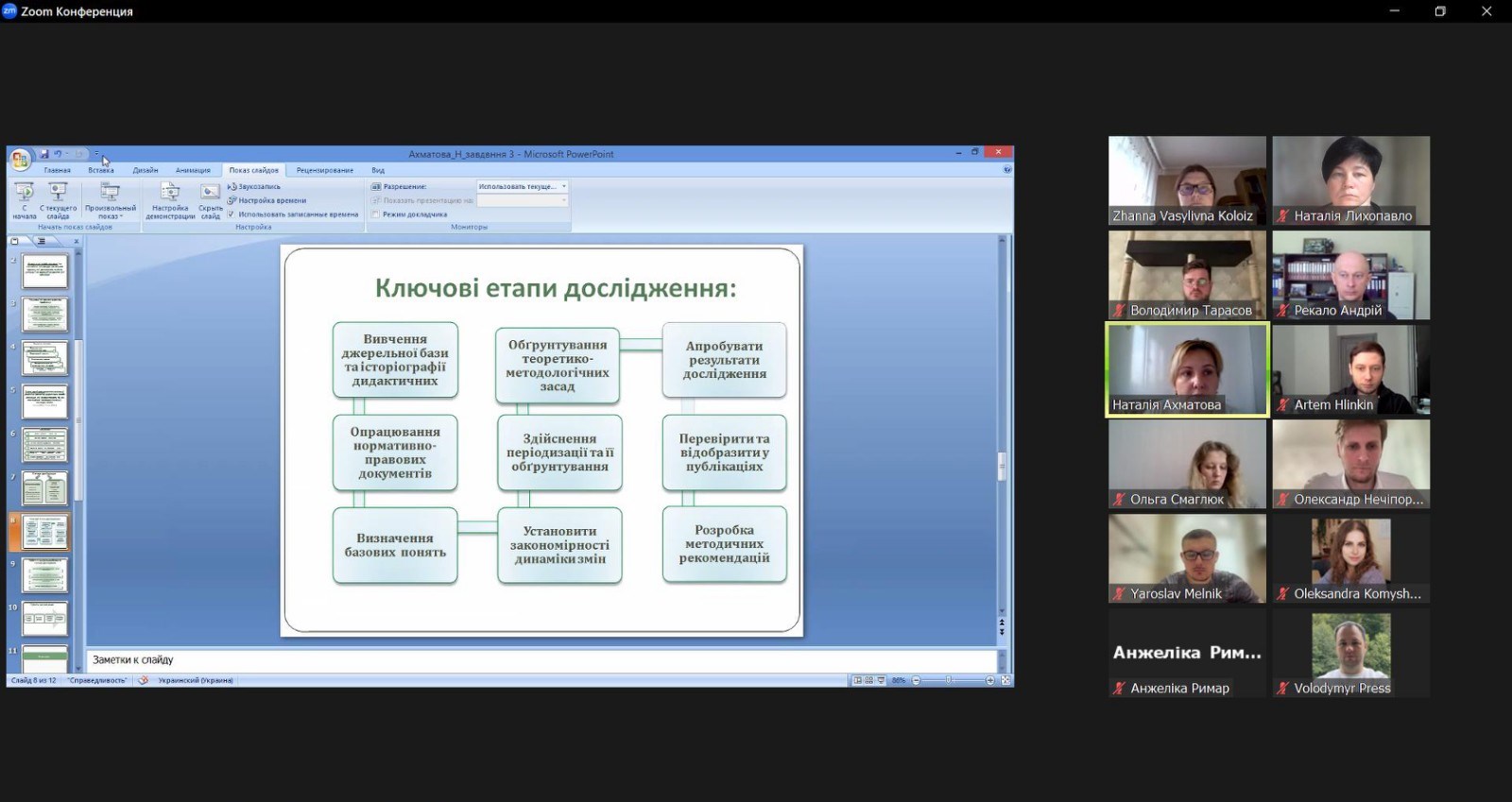Image resolution: width=1512 pixels, height=802 pixels.
Task: Open Показать презентацию на monitor dropdown
Action: point(523,200)
